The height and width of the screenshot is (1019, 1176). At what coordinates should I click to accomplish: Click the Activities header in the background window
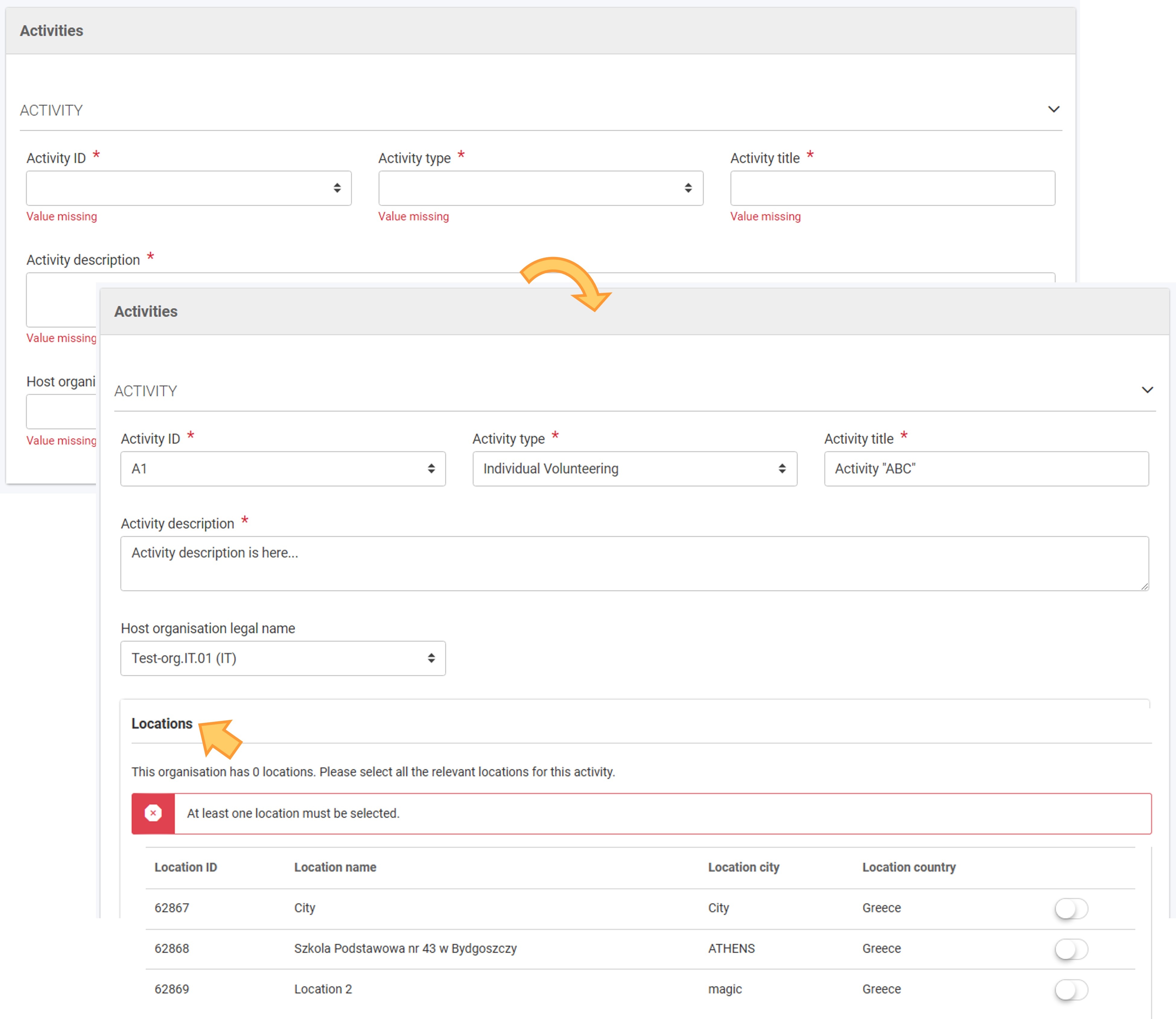(x=51, y=30)
